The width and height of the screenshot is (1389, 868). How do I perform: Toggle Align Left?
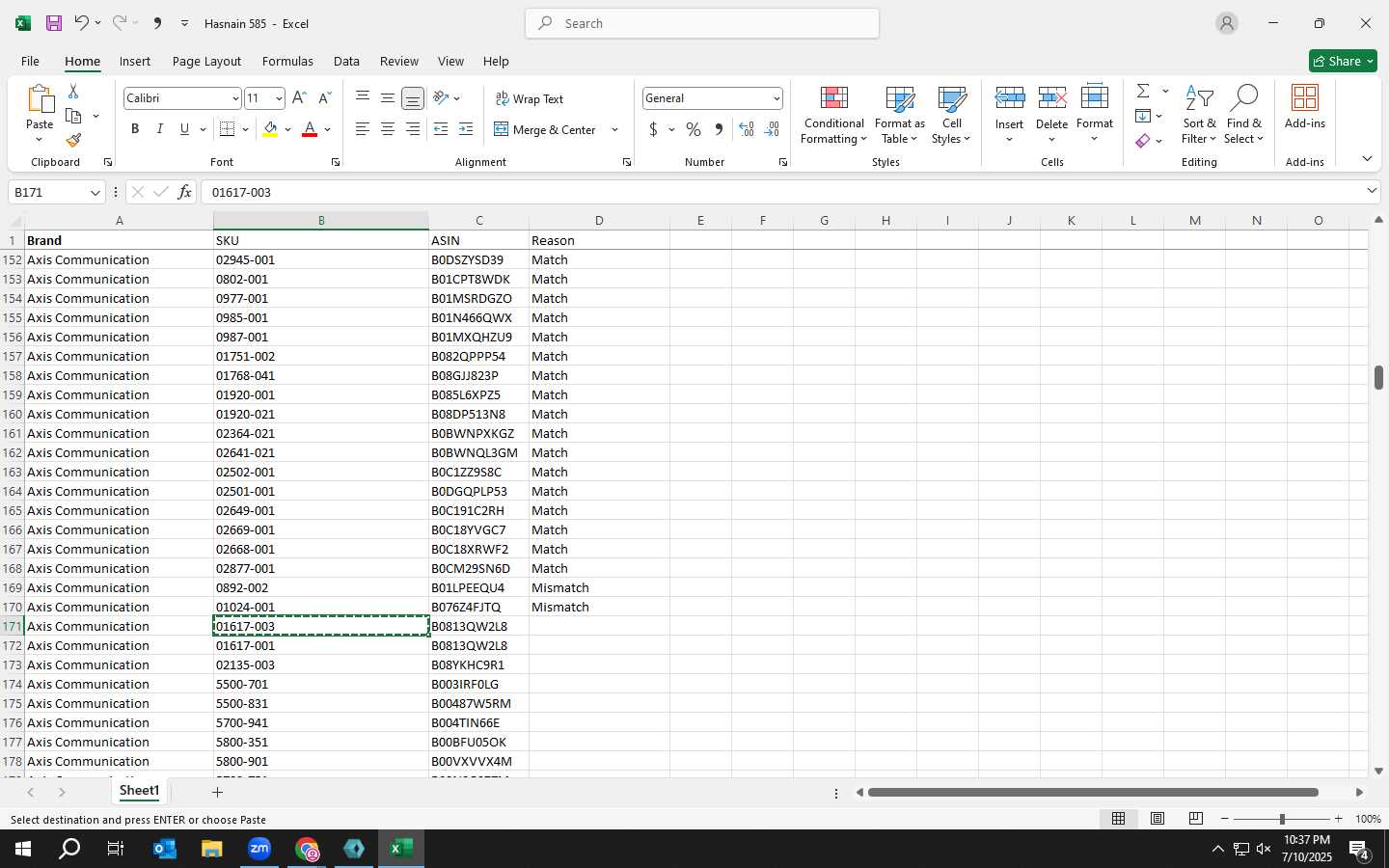coord(363,129)
